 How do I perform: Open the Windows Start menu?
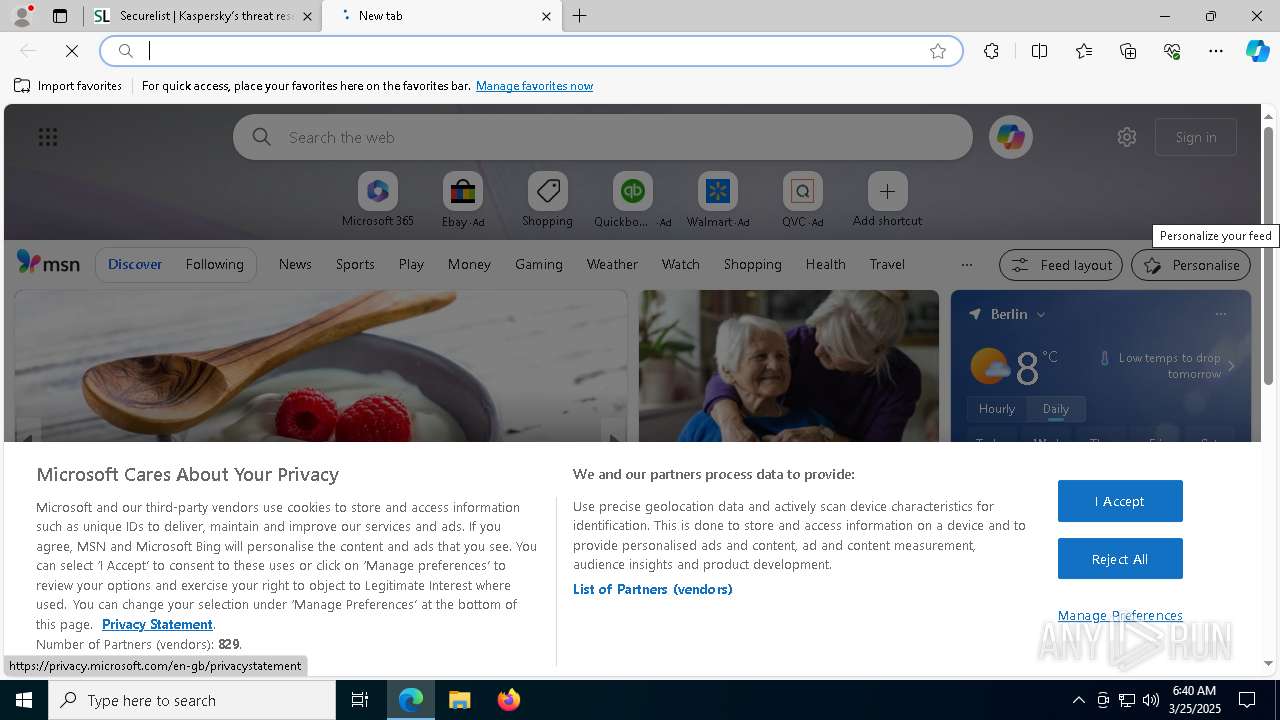pyautogui.click(x=24, y=700)
